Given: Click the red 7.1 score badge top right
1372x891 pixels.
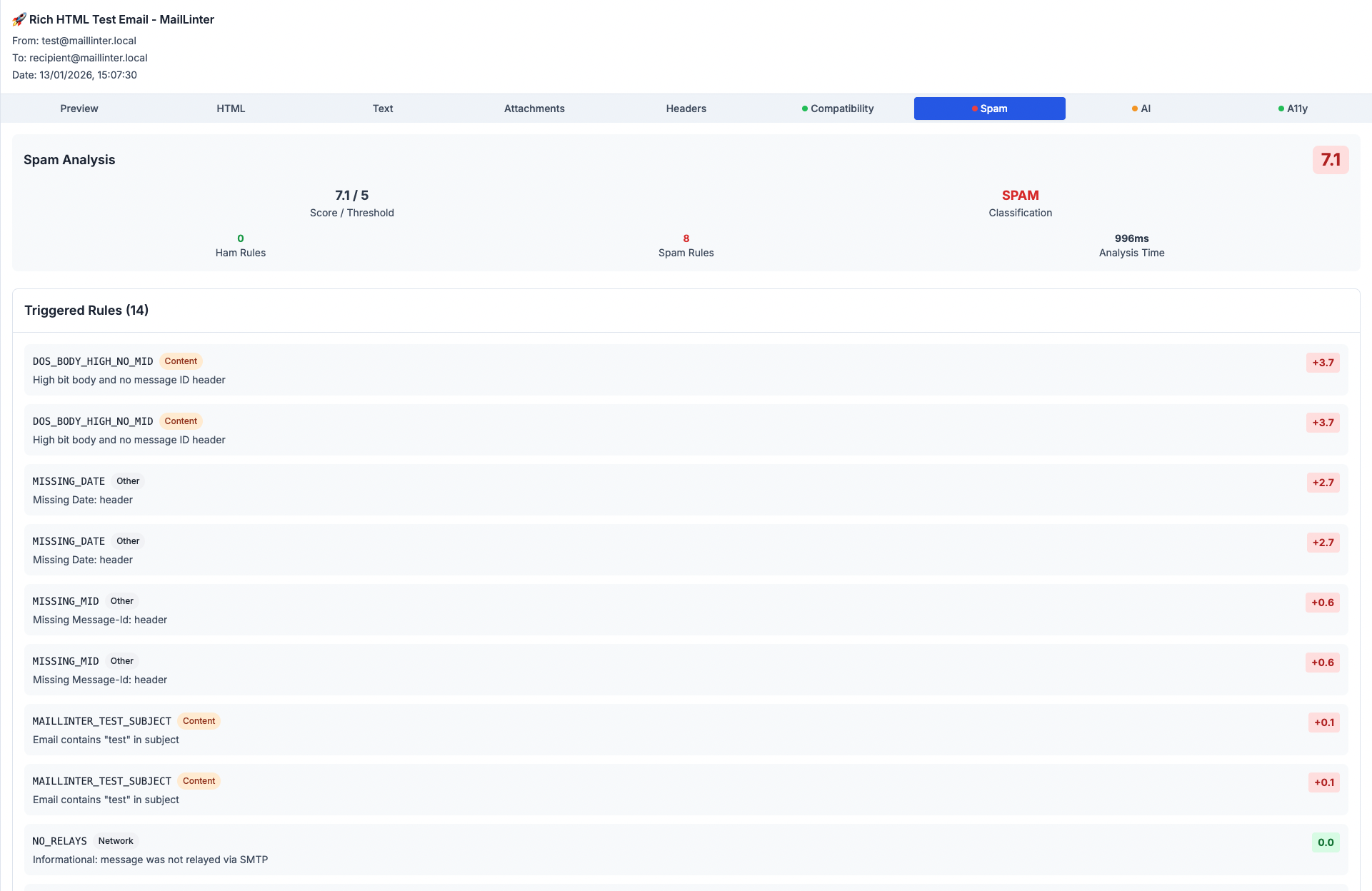Looking at the screenshot, I should pyautogui.click(x=1331, y=160).
